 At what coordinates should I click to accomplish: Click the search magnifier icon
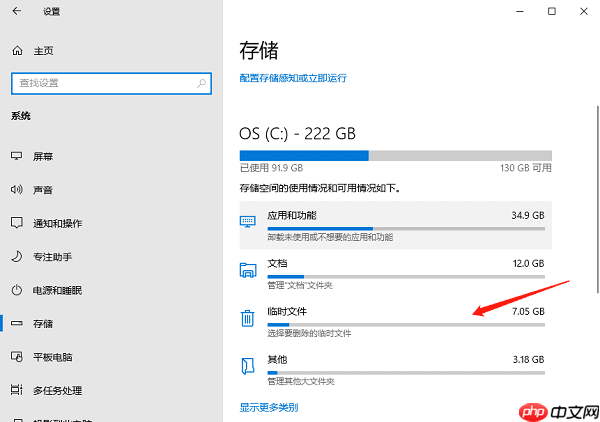pos(201,82)
